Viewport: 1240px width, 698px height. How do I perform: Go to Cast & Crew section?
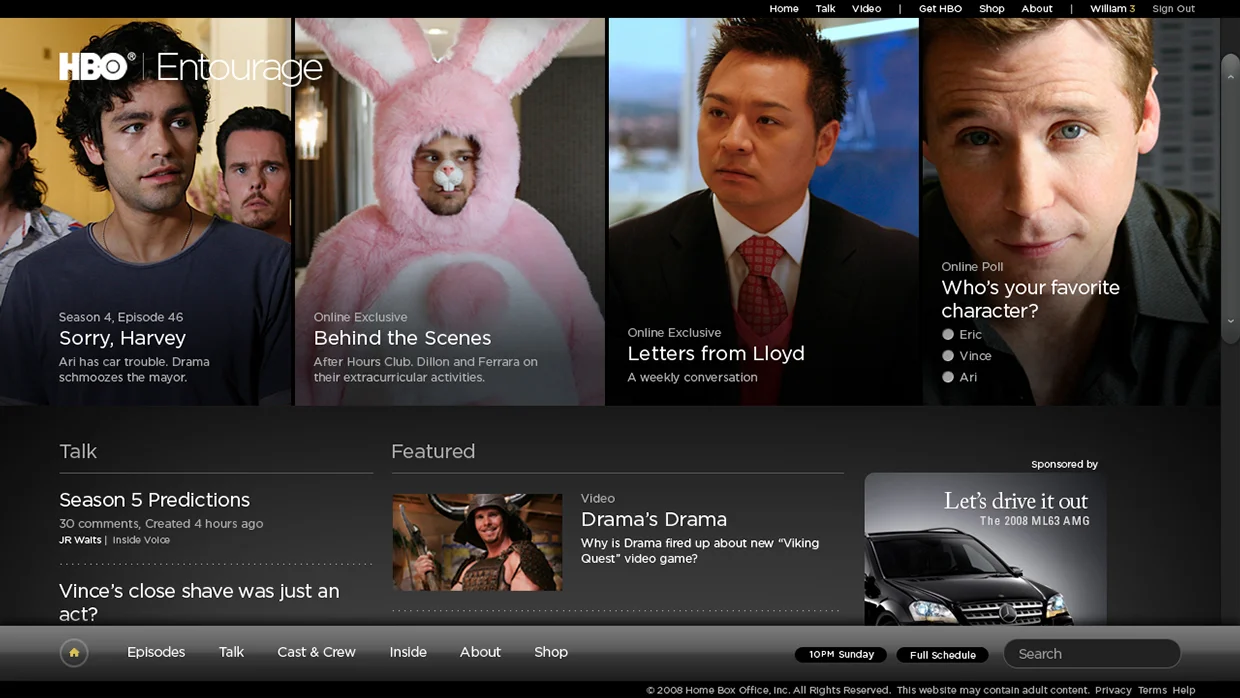click(x=316, y=652)
